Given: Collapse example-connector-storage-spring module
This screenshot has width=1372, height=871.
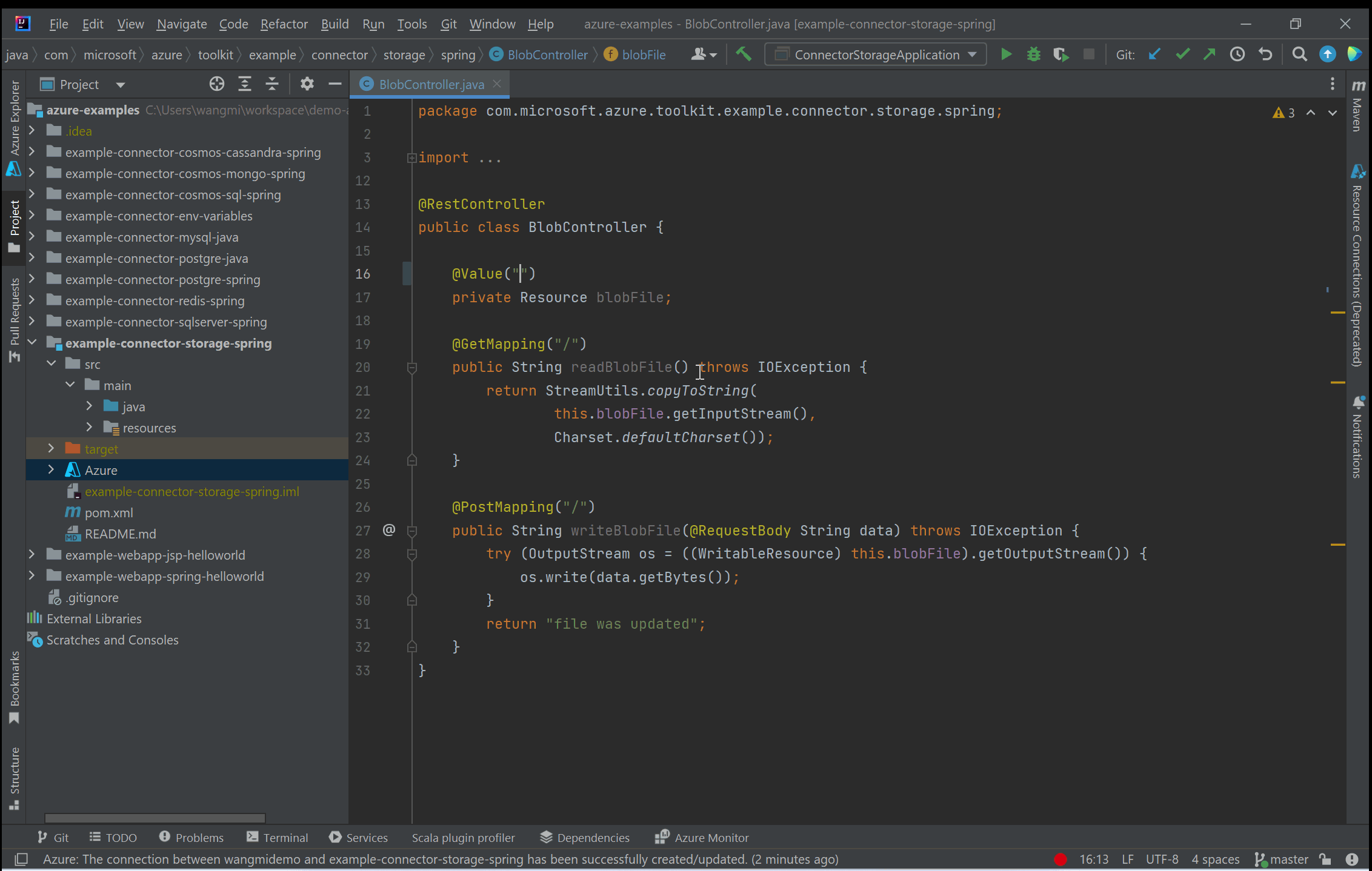Looking at the screenshot, I should (32, 343).
